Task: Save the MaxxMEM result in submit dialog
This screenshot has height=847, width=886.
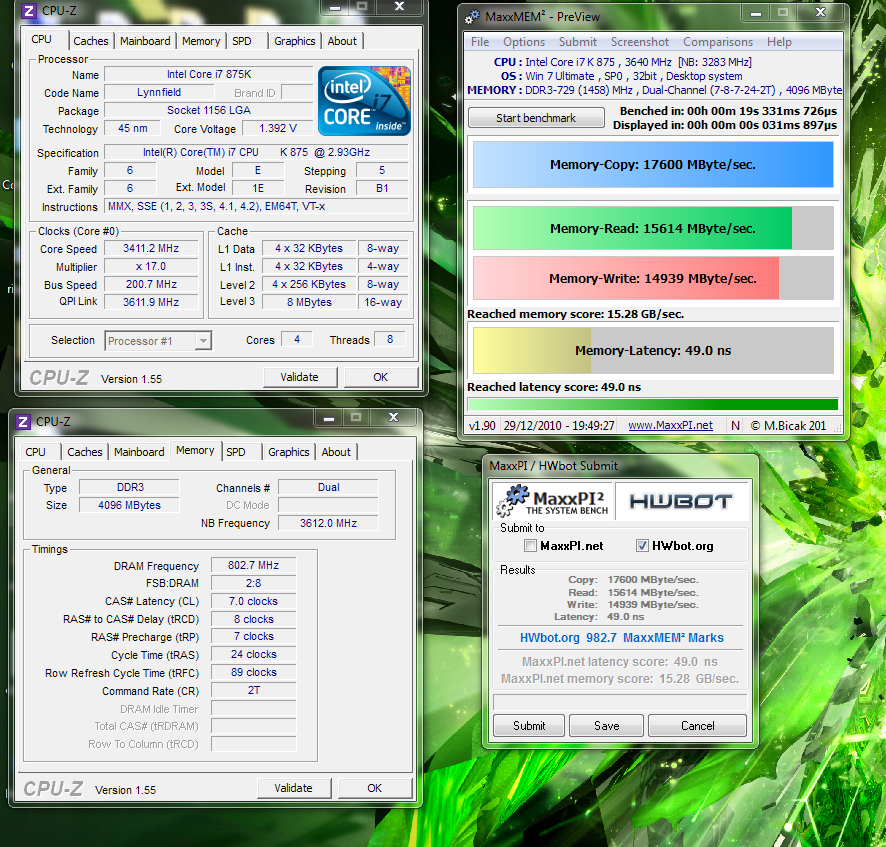Action: point(606,726)
